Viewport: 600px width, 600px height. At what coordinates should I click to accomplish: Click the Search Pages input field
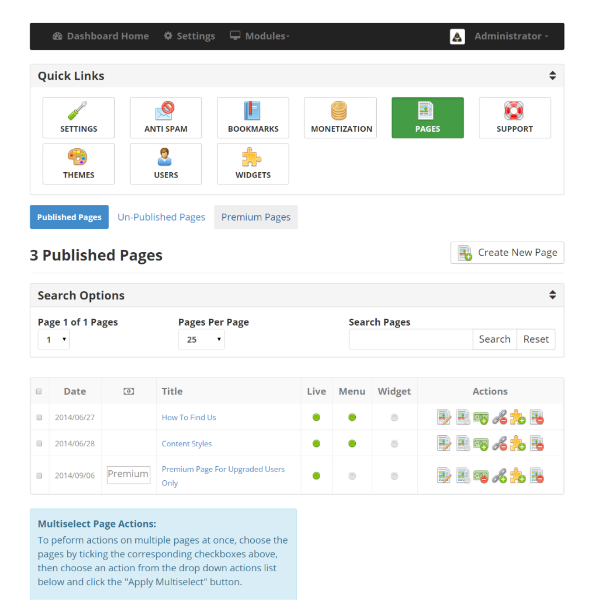coord(410,339)
